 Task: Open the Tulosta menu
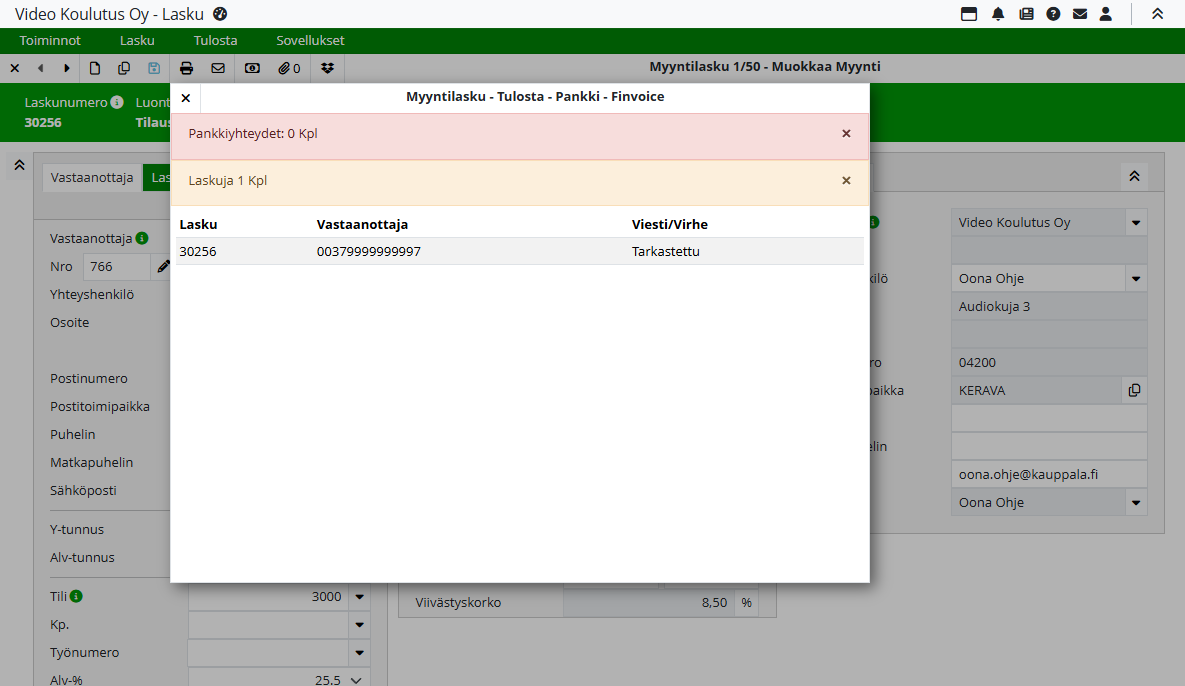point(215,41)
